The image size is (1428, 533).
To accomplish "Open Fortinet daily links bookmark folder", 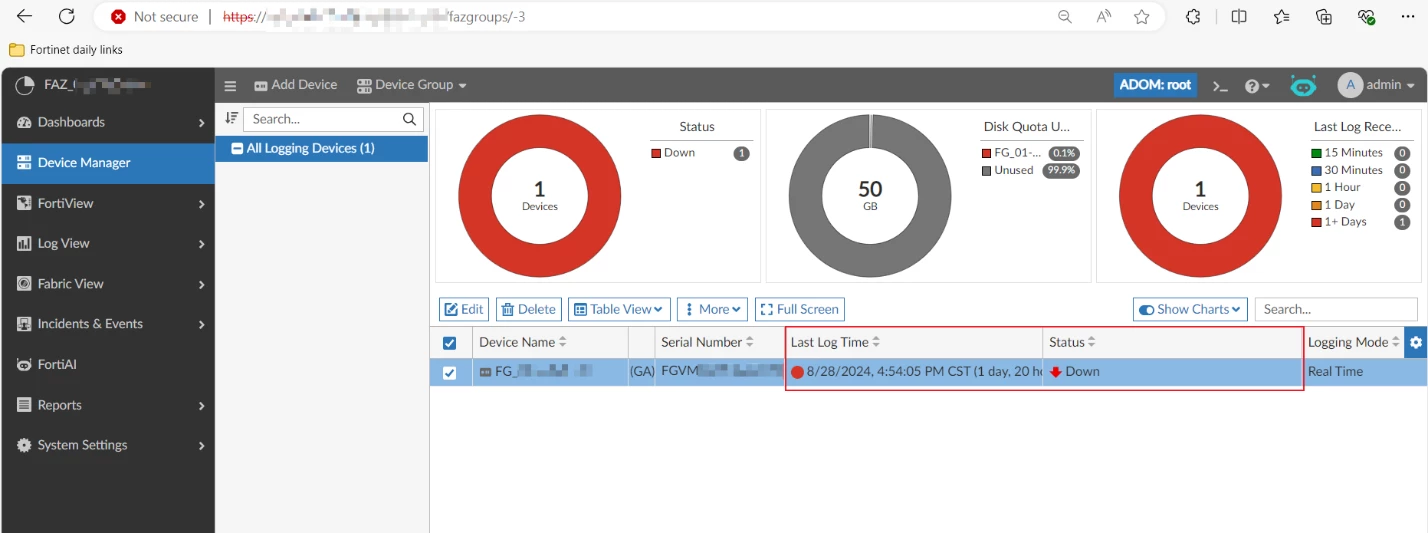I will point(66,49).
